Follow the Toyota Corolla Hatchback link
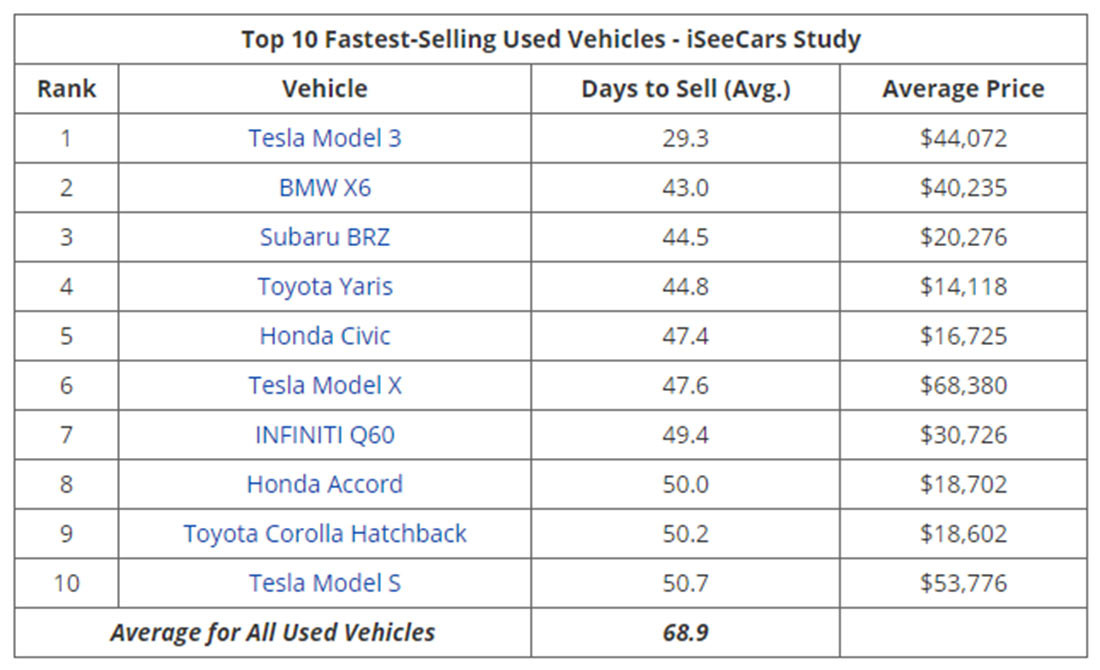Screen dimensions: 1100x670 pos(325,534)
